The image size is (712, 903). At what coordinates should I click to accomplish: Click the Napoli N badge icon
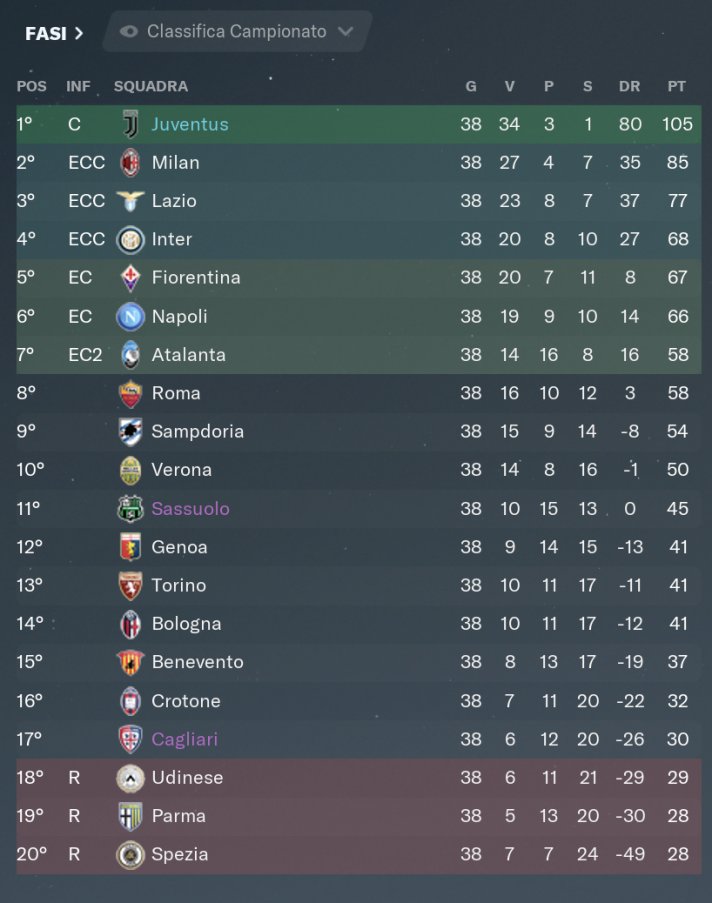point(131,316)
